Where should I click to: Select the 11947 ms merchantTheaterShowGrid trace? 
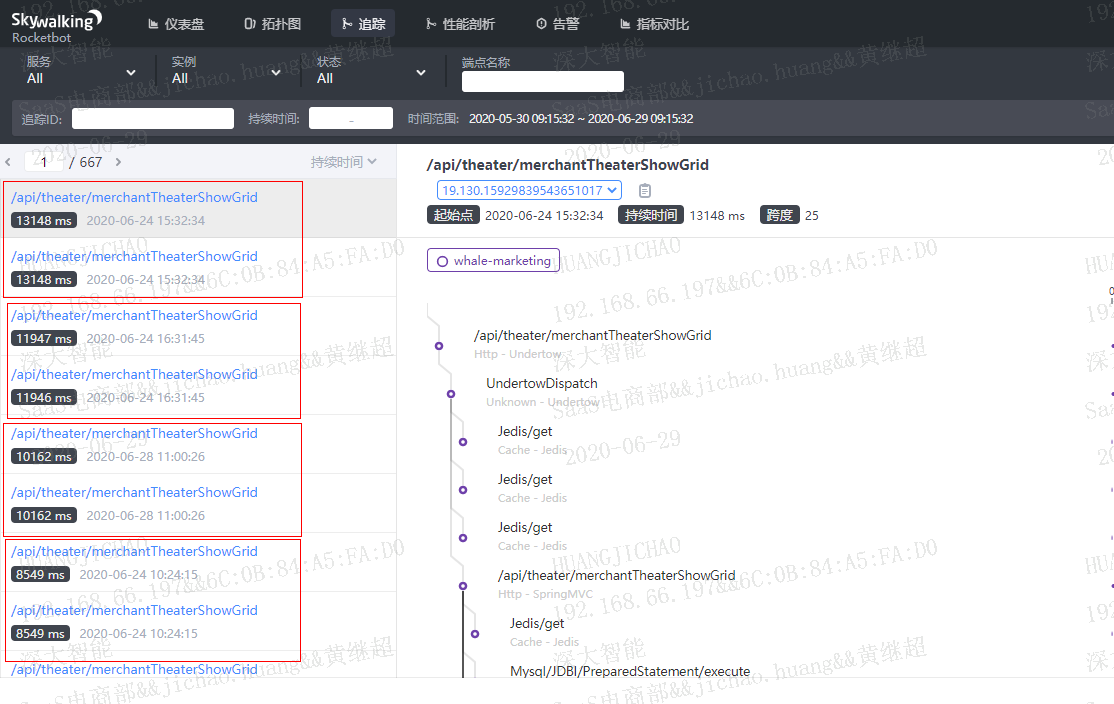coord(198,326)
